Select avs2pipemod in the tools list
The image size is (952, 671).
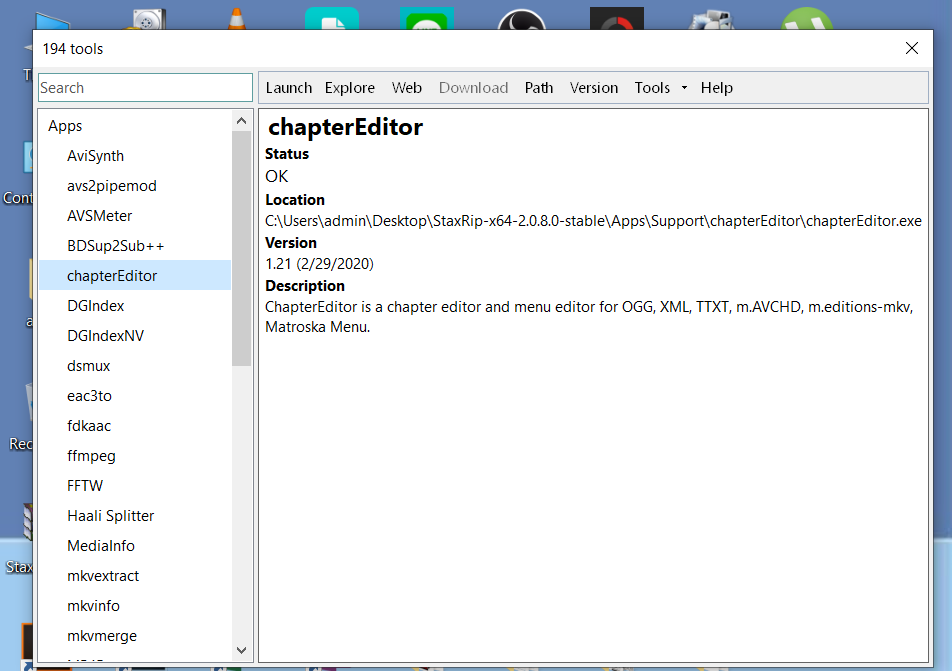[x=112, y=186]
